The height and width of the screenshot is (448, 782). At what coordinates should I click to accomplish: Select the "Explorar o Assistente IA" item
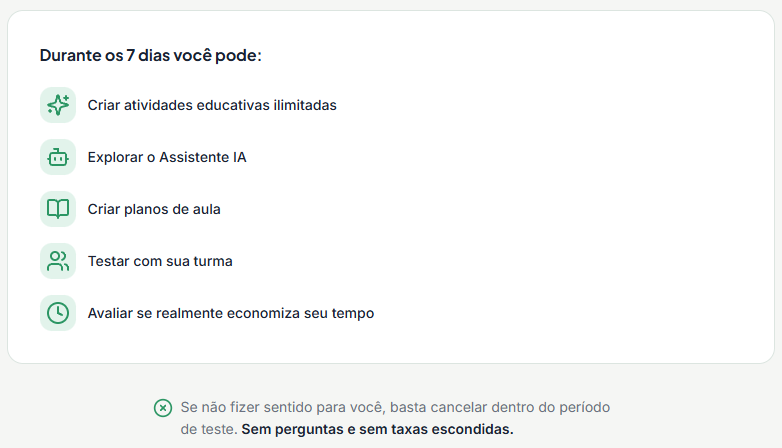(167, 157)
